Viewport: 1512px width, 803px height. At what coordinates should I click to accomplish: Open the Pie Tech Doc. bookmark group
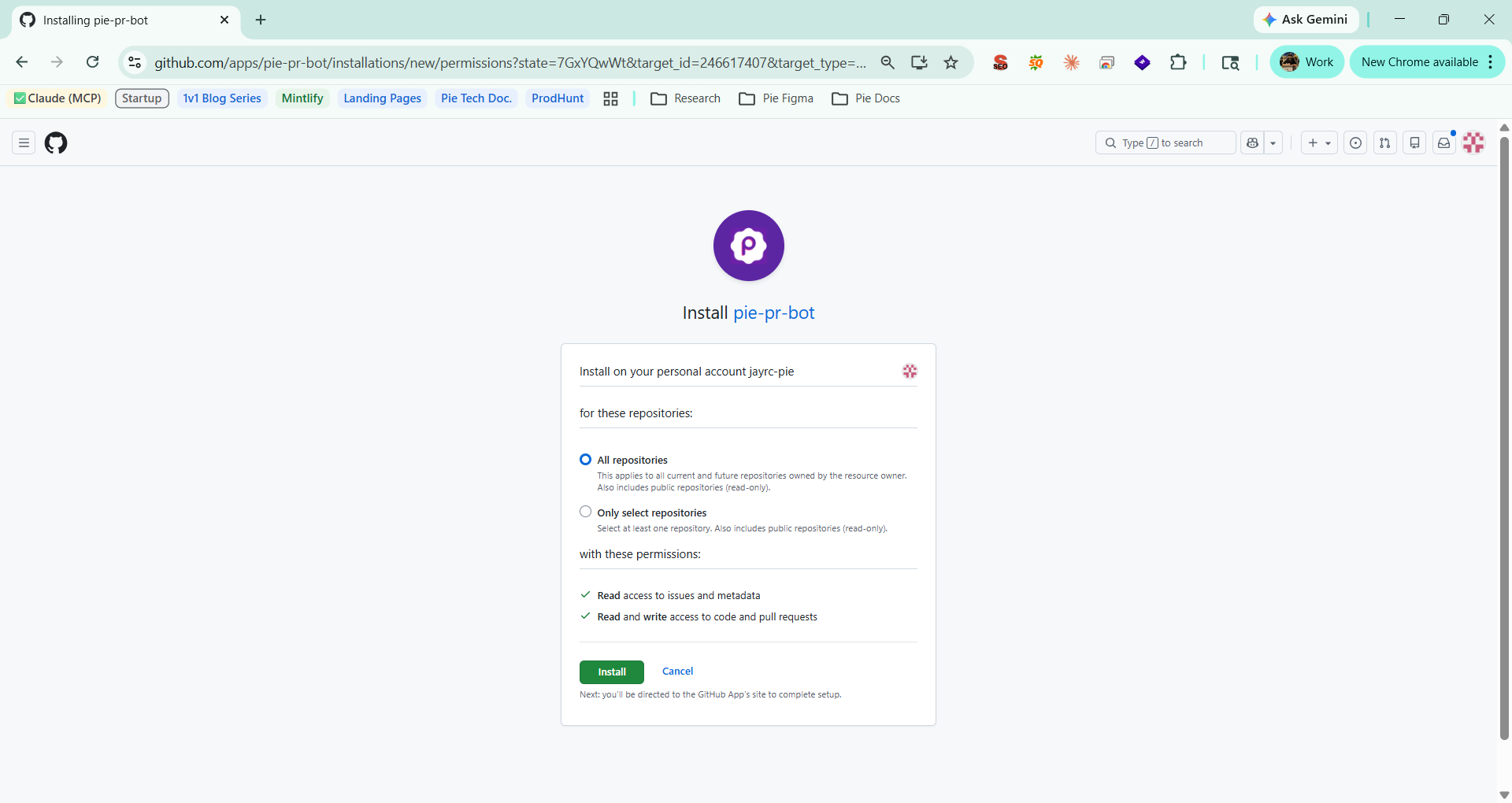pyautogui.click(x=476, y=98)
